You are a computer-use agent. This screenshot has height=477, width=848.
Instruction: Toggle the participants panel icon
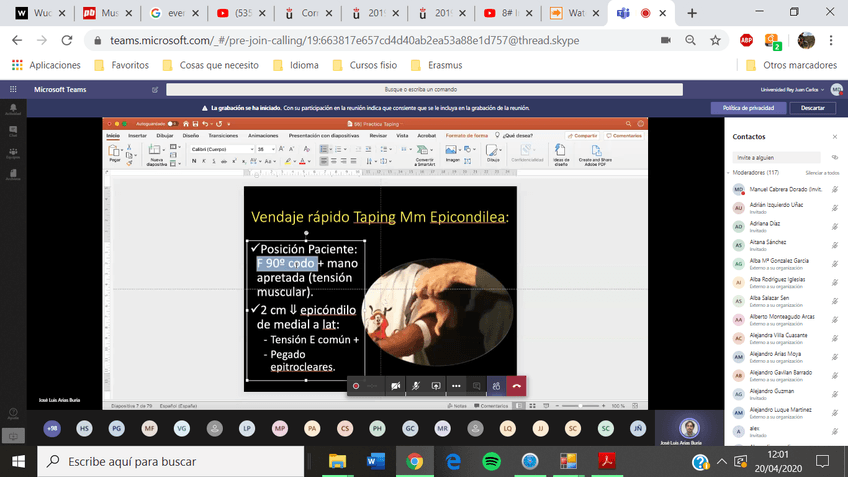tap(496, 386)
